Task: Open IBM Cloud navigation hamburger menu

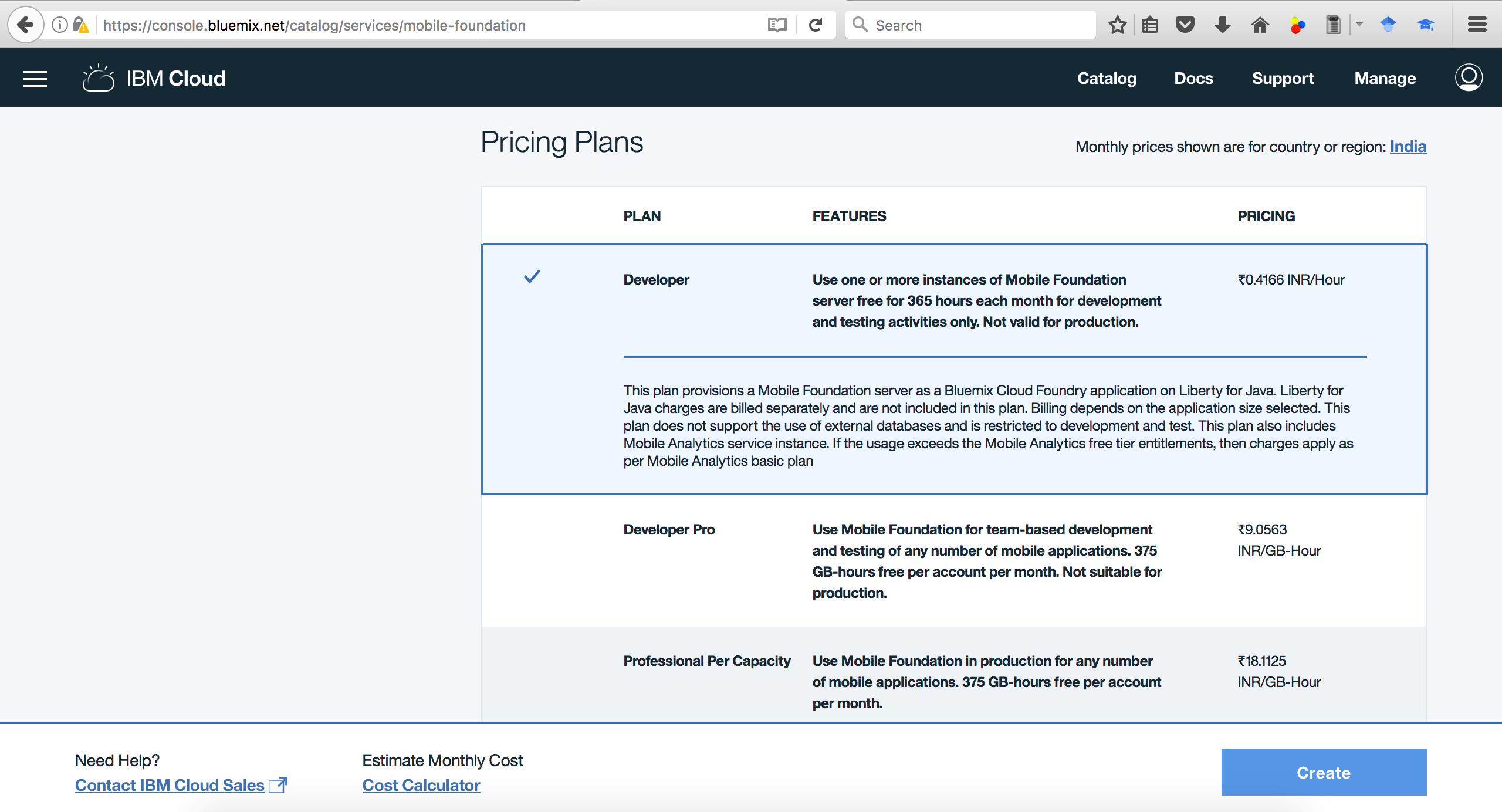Action: 35,79
